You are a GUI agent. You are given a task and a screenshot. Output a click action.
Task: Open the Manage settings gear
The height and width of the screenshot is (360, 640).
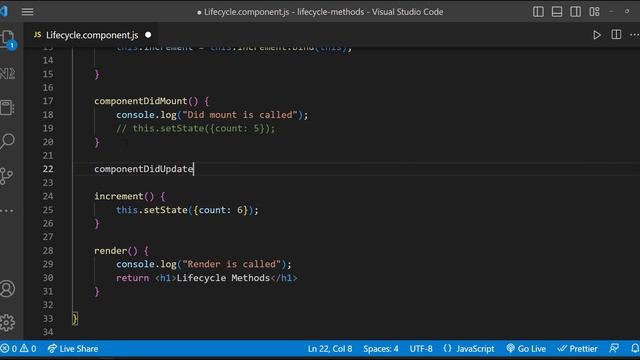(x=7, y=322)
